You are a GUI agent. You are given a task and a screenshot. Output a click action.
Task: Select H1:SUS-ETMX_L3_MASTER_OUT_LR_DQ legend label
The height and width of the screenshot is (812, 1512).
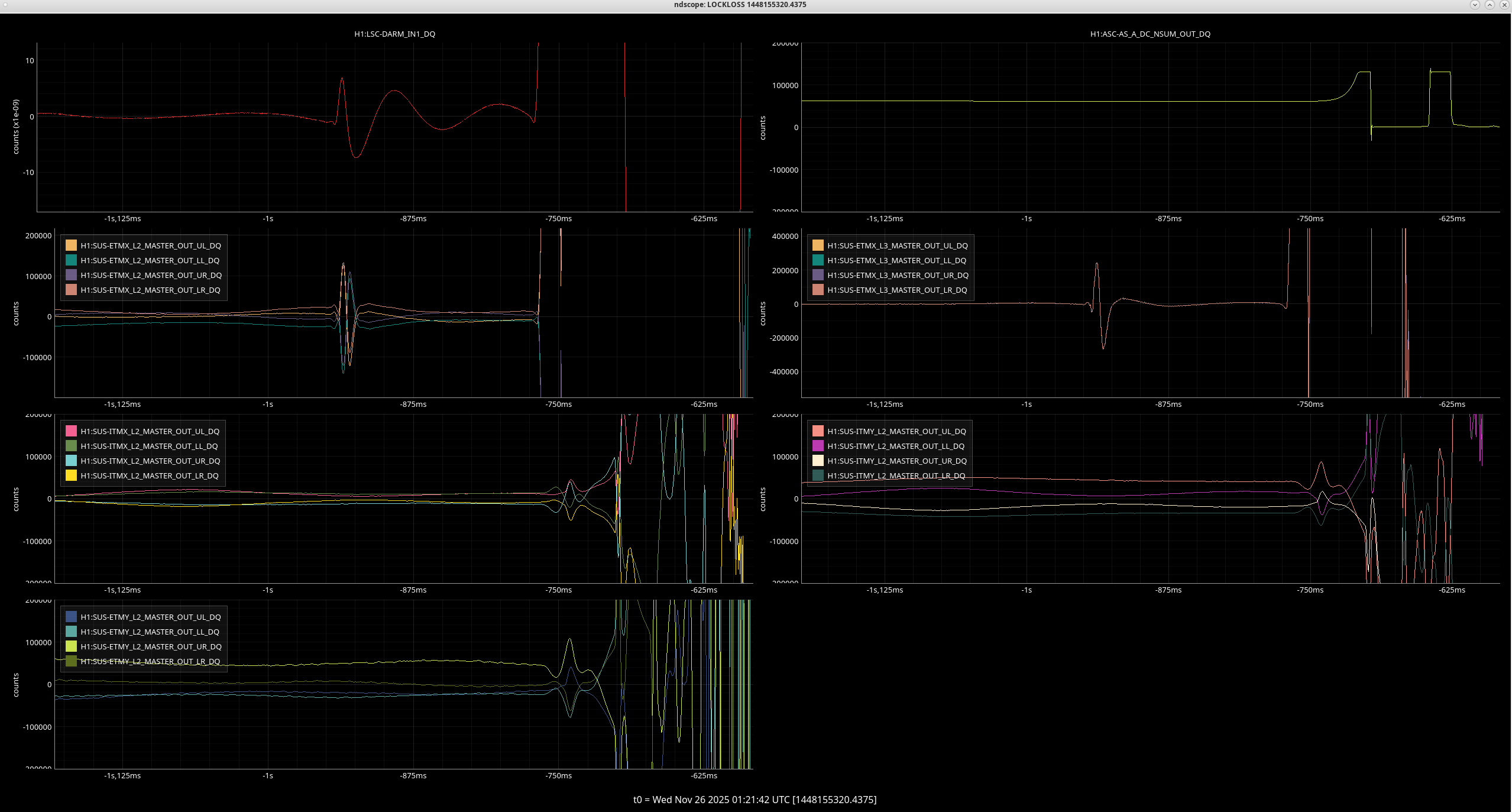click(897, 290)
